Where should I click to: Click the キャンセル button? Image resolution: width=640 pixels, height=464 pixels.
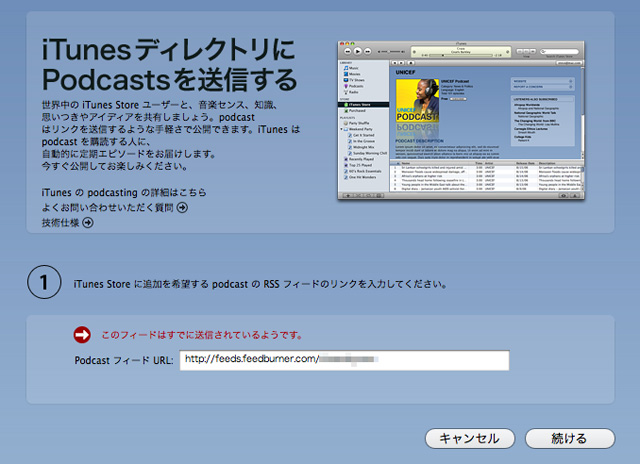pyautogui.click(x=470, y=438)
